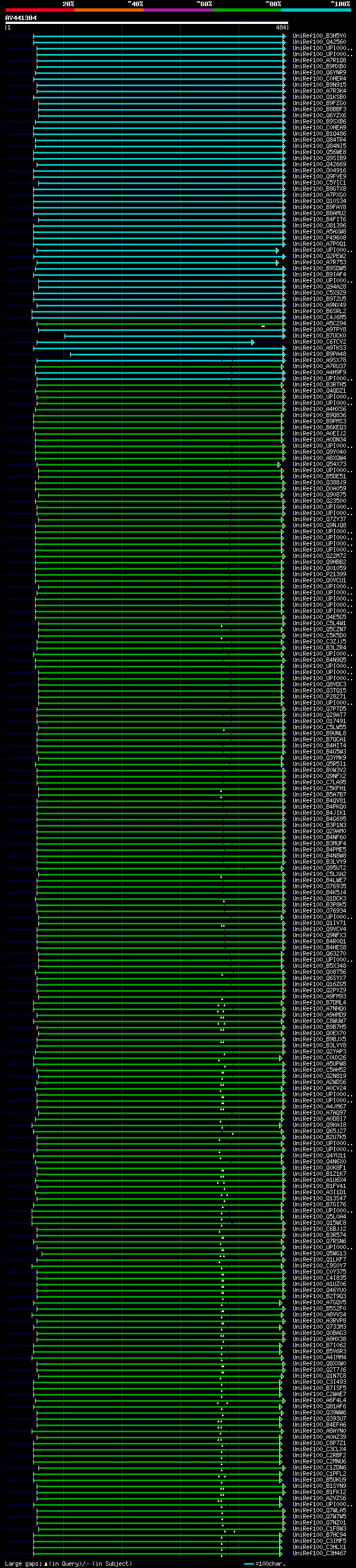Click UniRef100_B4HIT4 label
The image size is (356, 1568).
319,745
